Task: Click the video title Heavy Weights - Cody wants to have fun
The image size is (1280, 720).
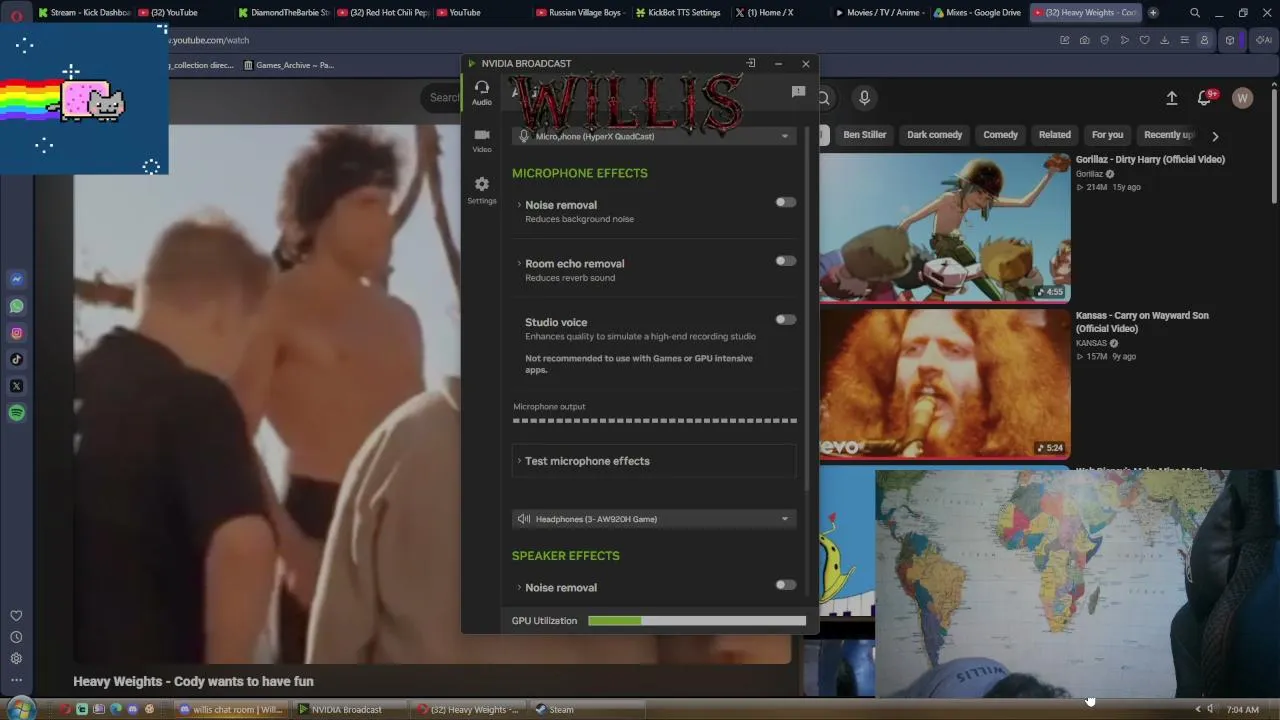Action: (193, 681)
